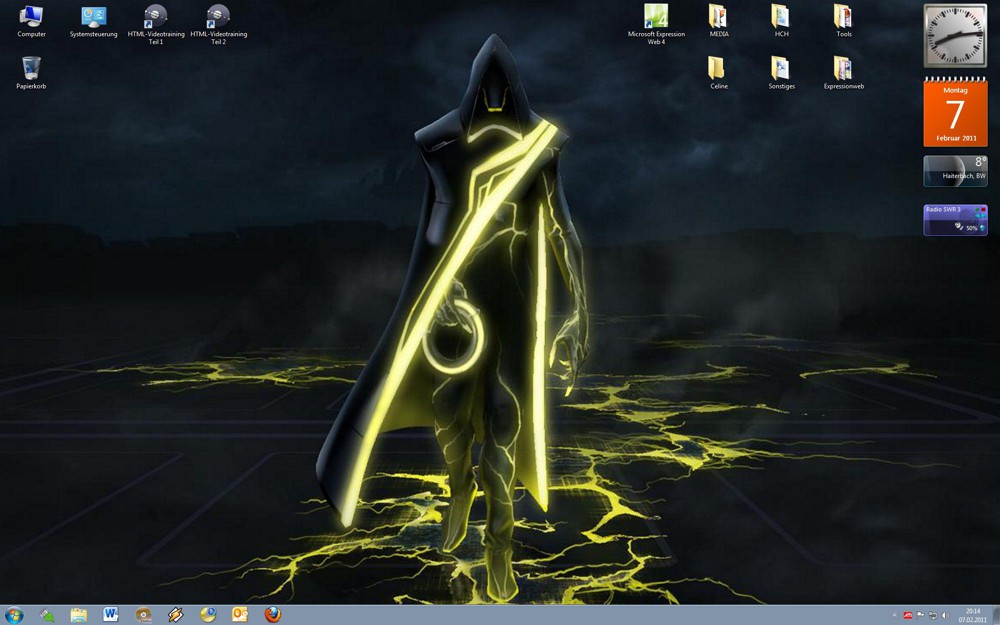Viewport: 1000px width, 625px height.
Task: Launch HTML-Videotraining Teil 1 shortcut
Action: click(156, 17)
